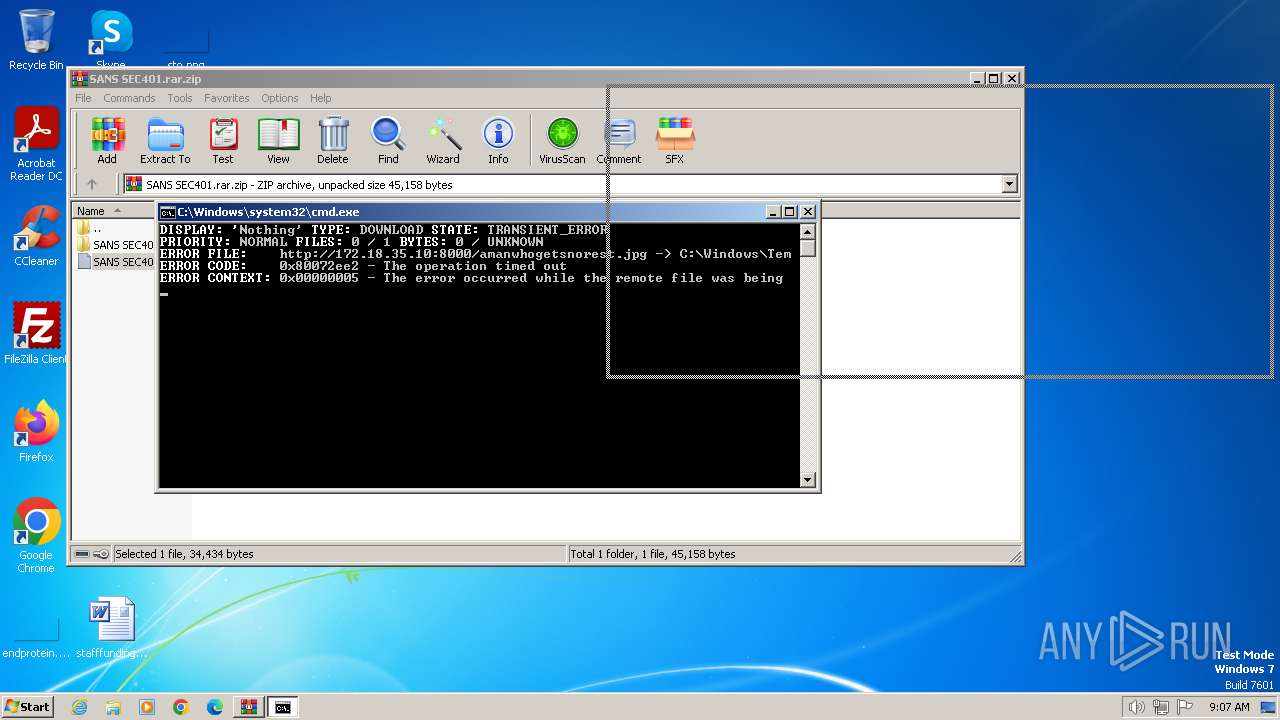This screenshot has height=720, width=1280.
Task: Click the WinRAR status bar drive icon
Action: [82, 554]
